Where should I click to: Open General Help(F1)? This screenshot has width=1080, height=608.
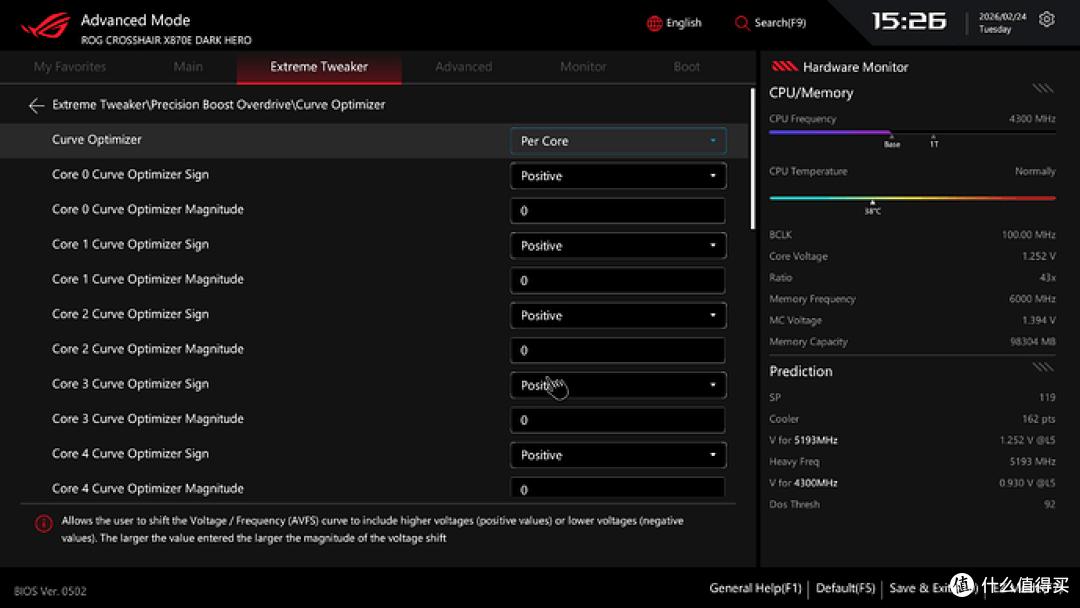point(756,589)
